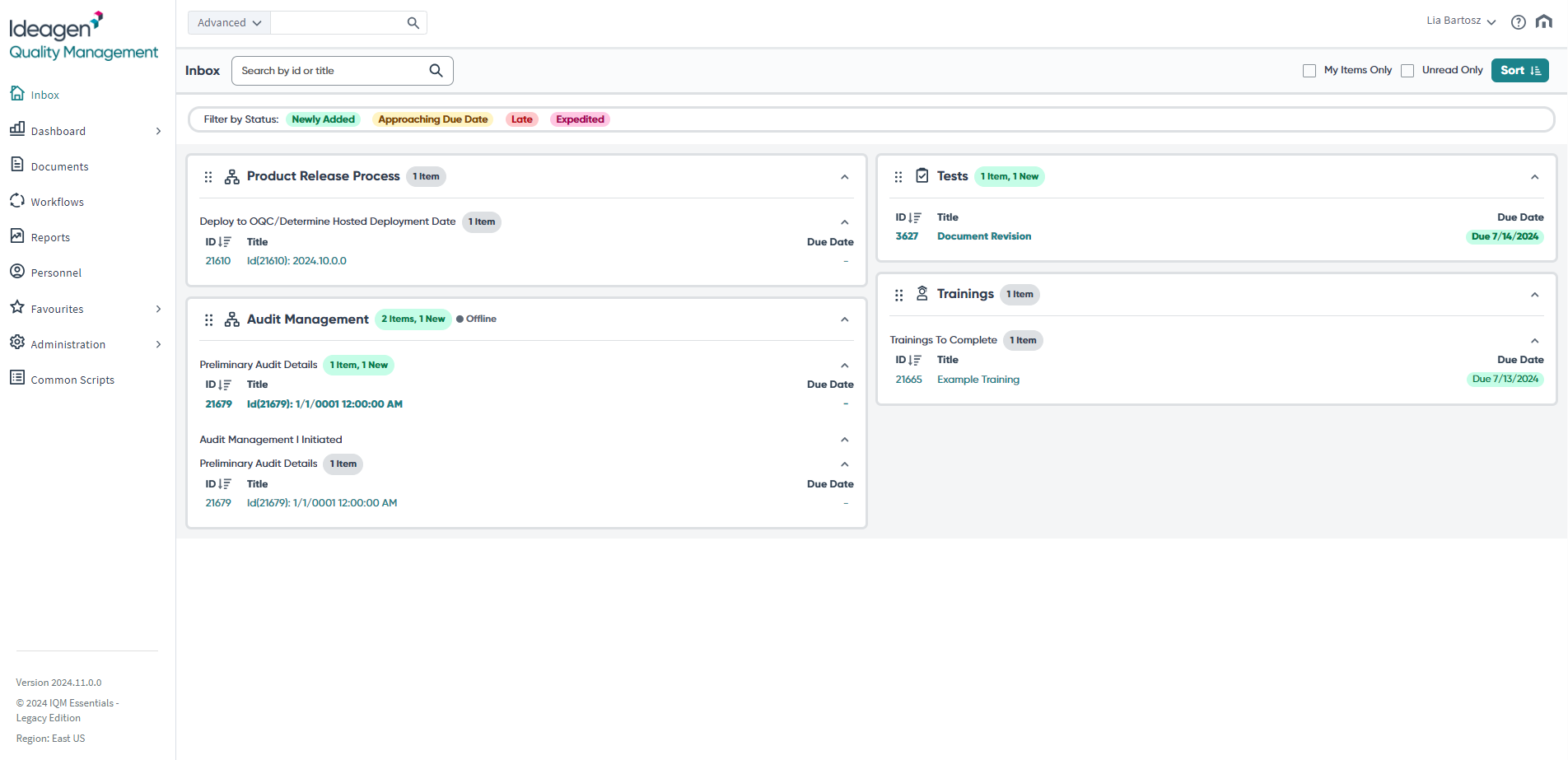Viewport: 1568px width, 760px height.
Task: Open the Personnel page
Action: tap(55, 272)
